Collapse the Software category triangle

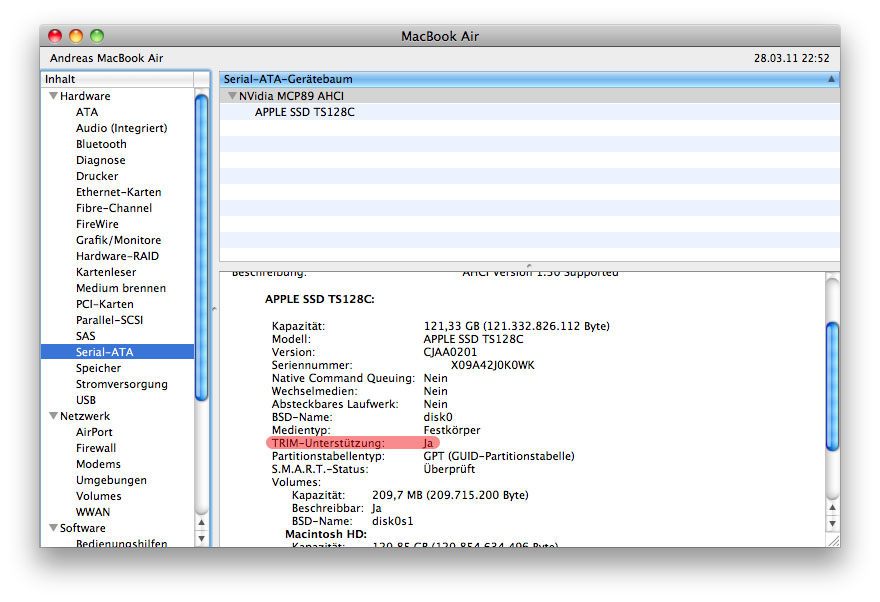point(53,527)
